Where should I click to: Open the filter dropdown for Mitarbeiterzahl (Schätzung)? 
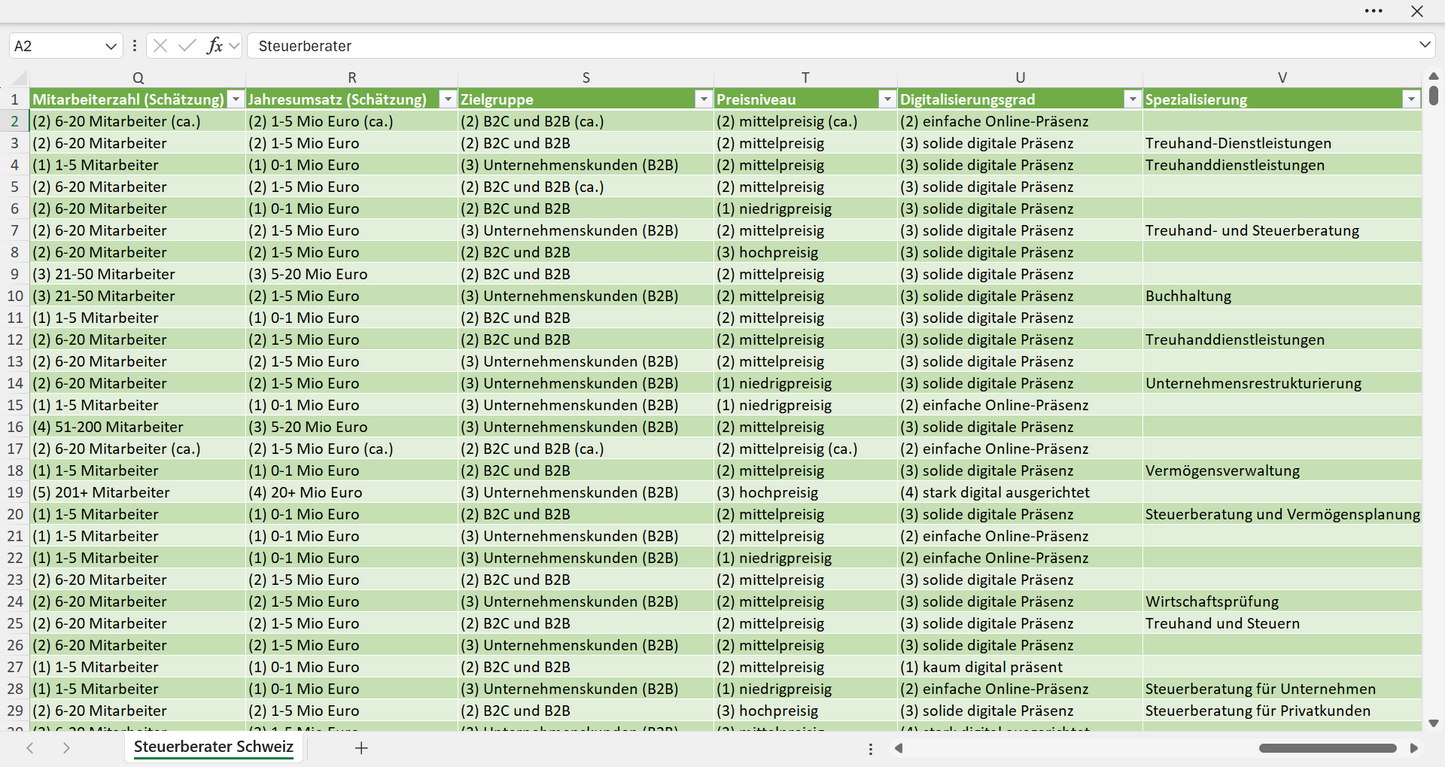(235, 99)
